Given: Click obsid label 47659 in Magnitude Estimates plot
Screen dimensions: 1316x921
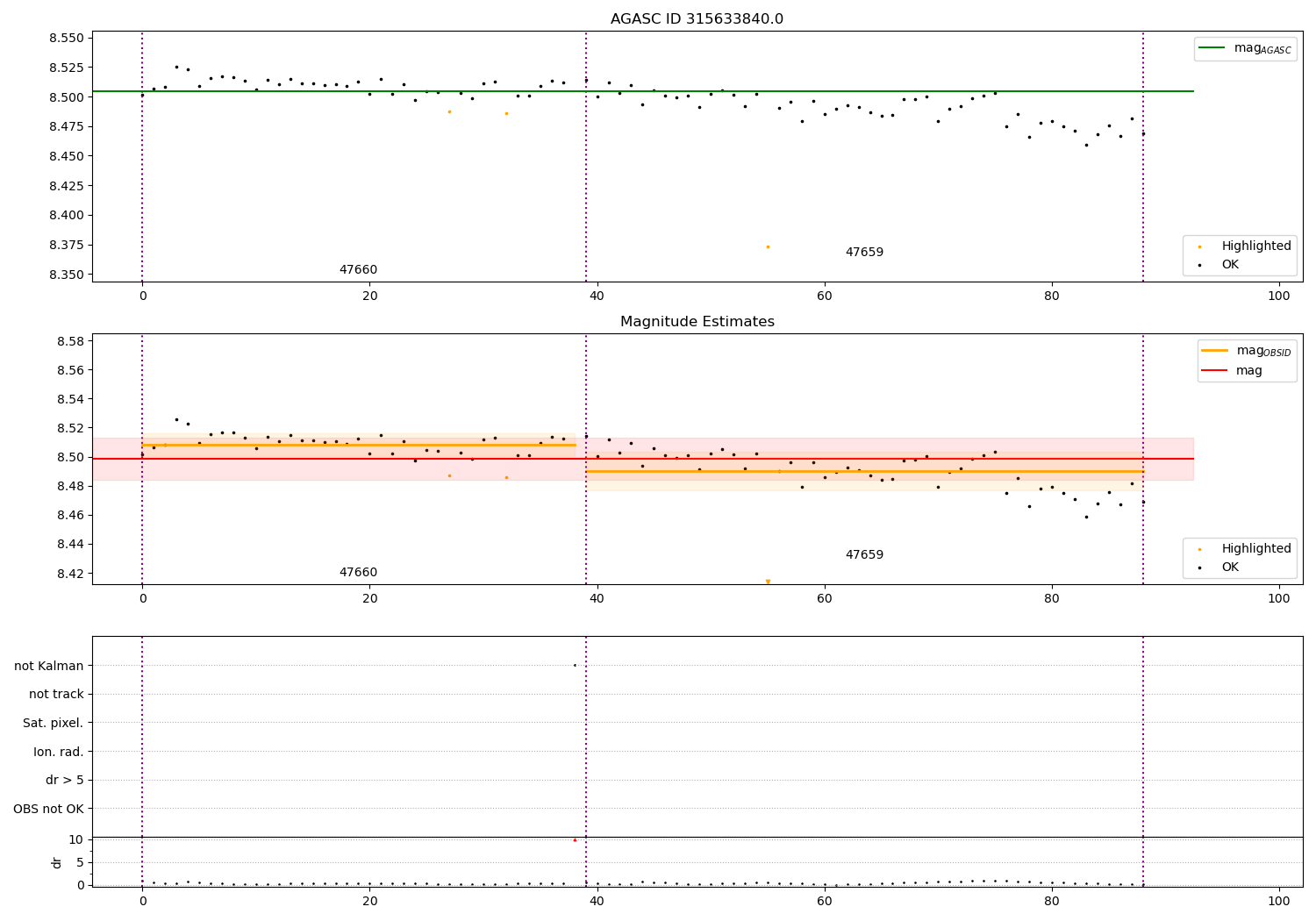Looking at the screenshot, I should click(x=864, y=555).
